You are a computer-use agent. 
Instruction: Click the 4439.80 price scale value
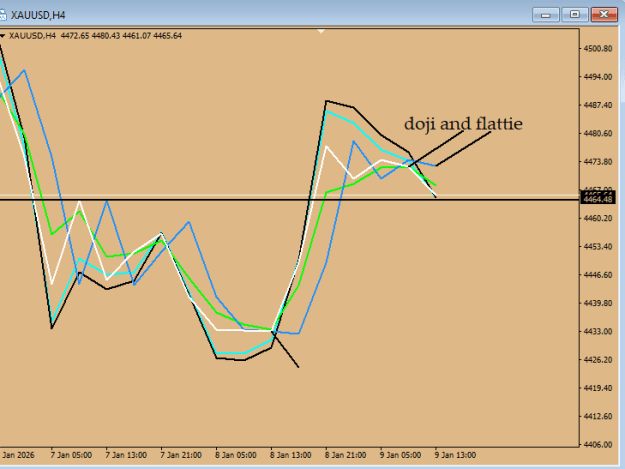(x=598, y=303)
